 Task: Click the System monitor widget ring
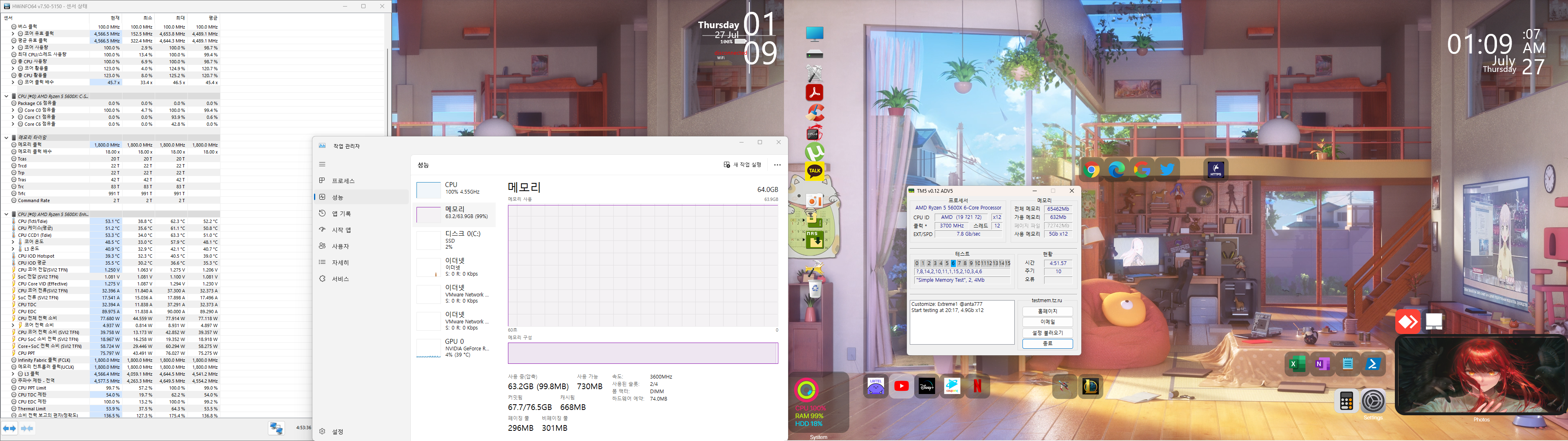click(806, 390)
